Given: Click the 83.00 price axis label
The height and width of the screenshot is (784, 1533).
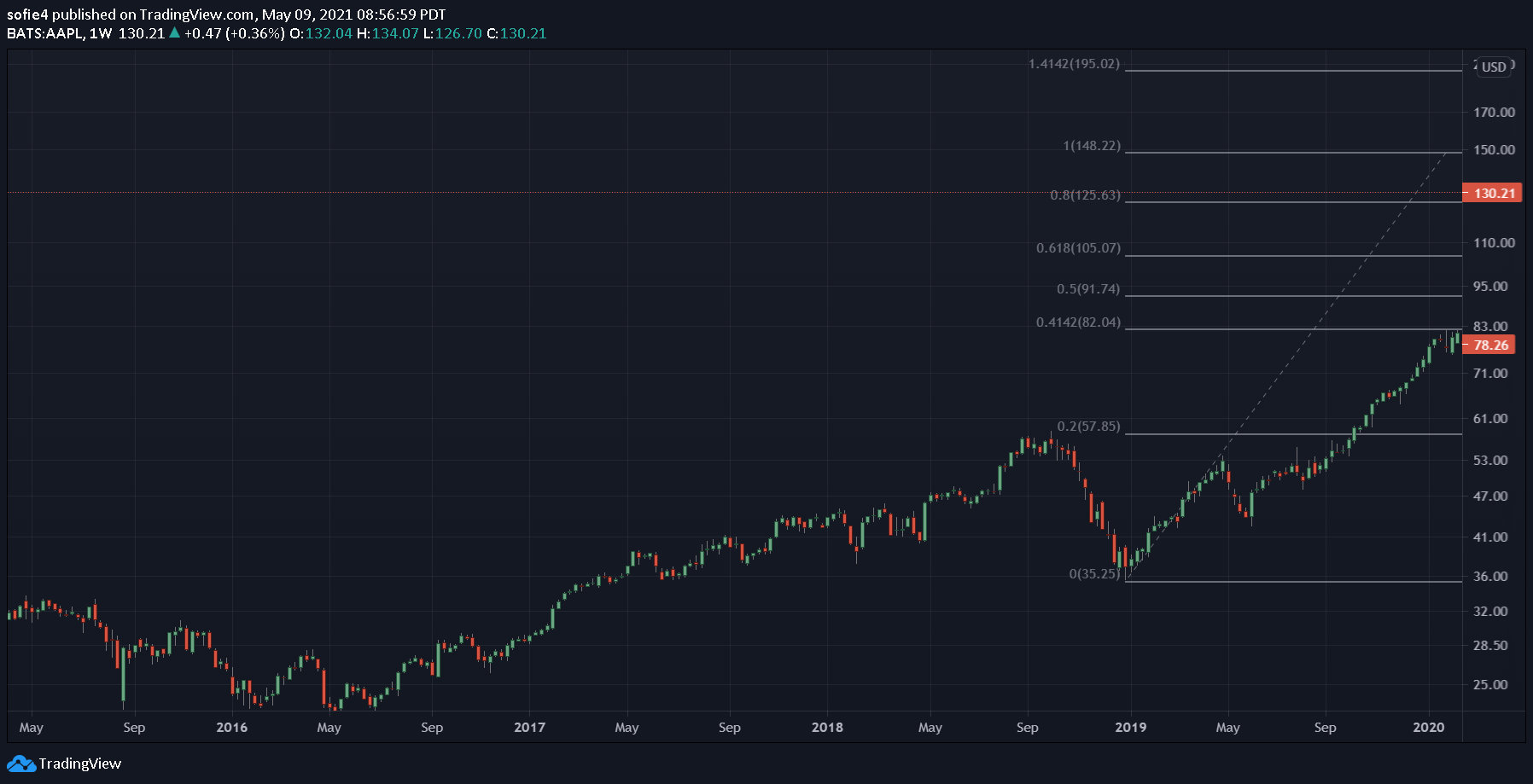Looking at the screenshot, I should (1490, 326).
